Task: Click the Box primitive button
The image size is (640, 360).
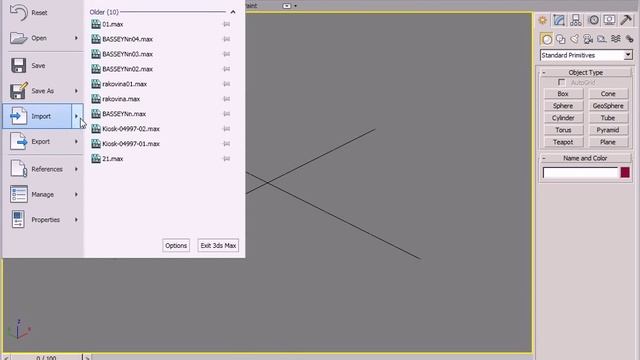Action: pyautogui.click(x=563, y=93)
